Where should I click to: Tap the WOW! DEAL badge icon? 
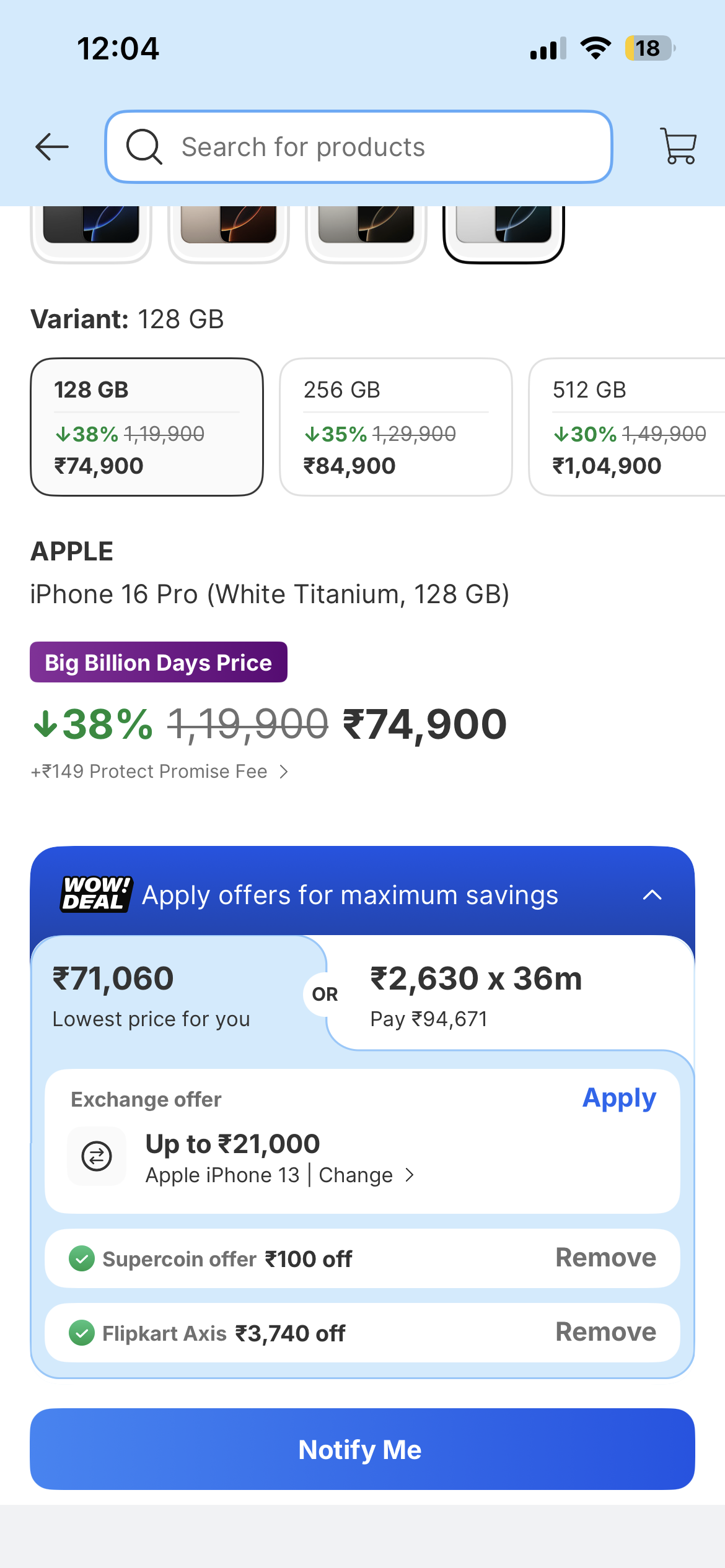point(96,894)
